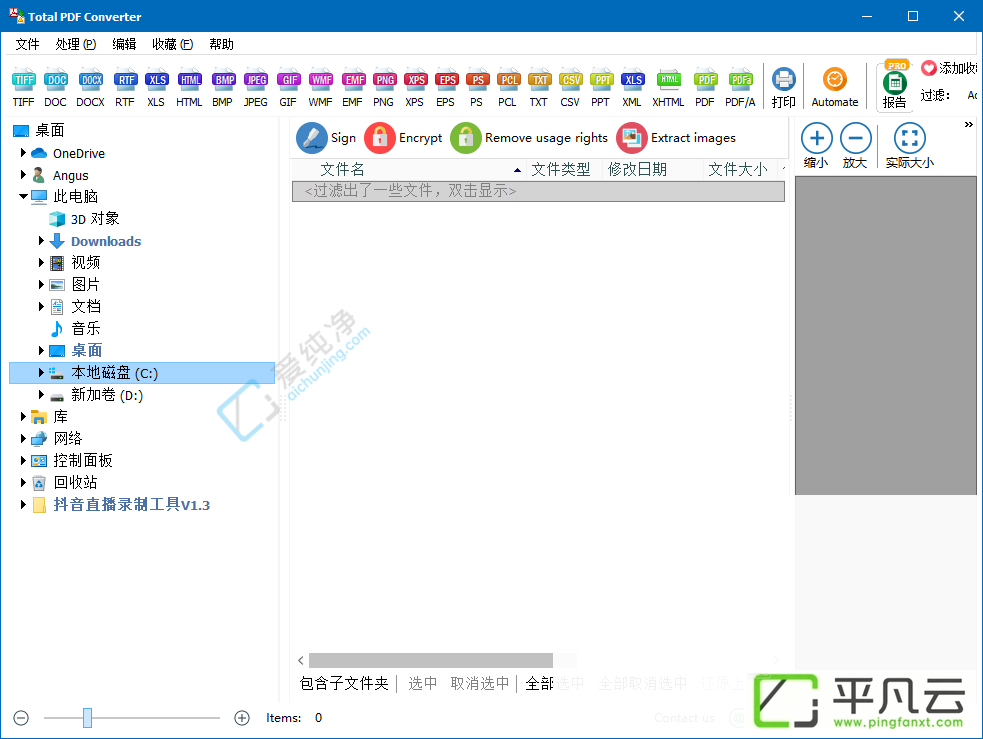Viewport: 983px width, 739px height.
Task: Select the BMP format icon
Action: 223,88
